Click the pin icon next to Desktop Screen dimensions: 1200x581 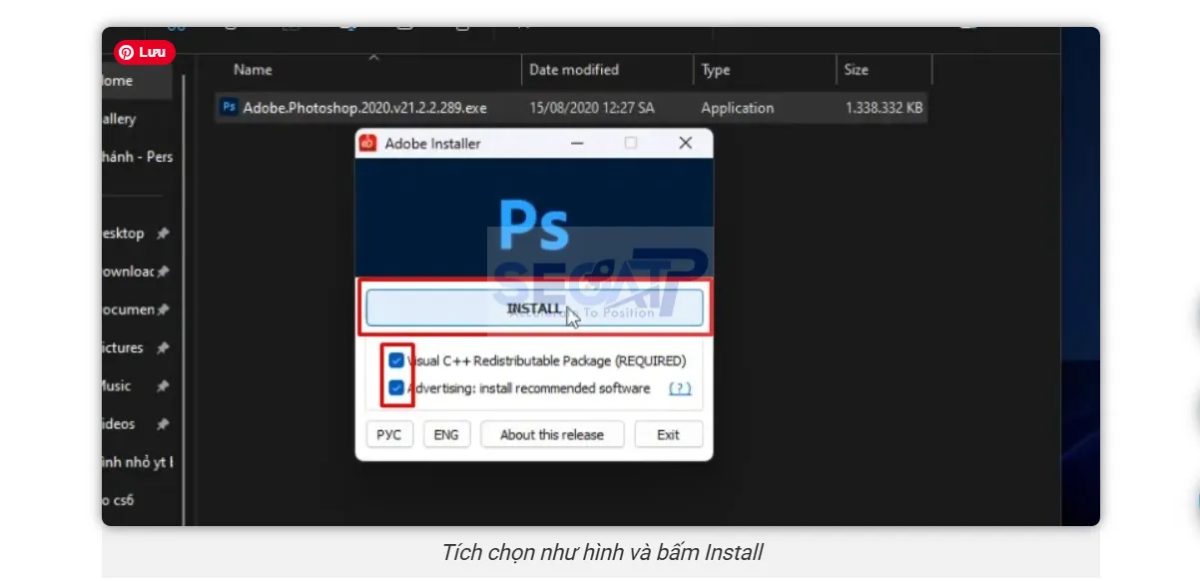click(x=161, y=233)
